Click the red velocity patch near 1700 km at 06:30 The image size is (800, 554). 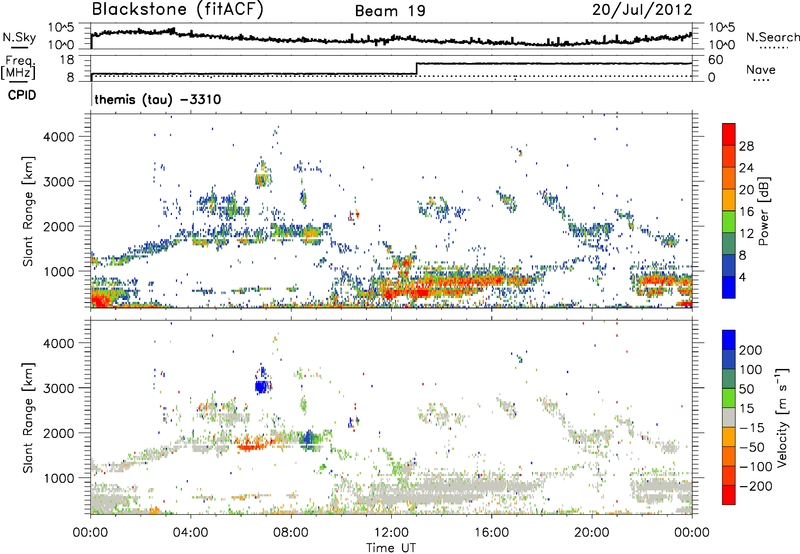click(250, 445)
